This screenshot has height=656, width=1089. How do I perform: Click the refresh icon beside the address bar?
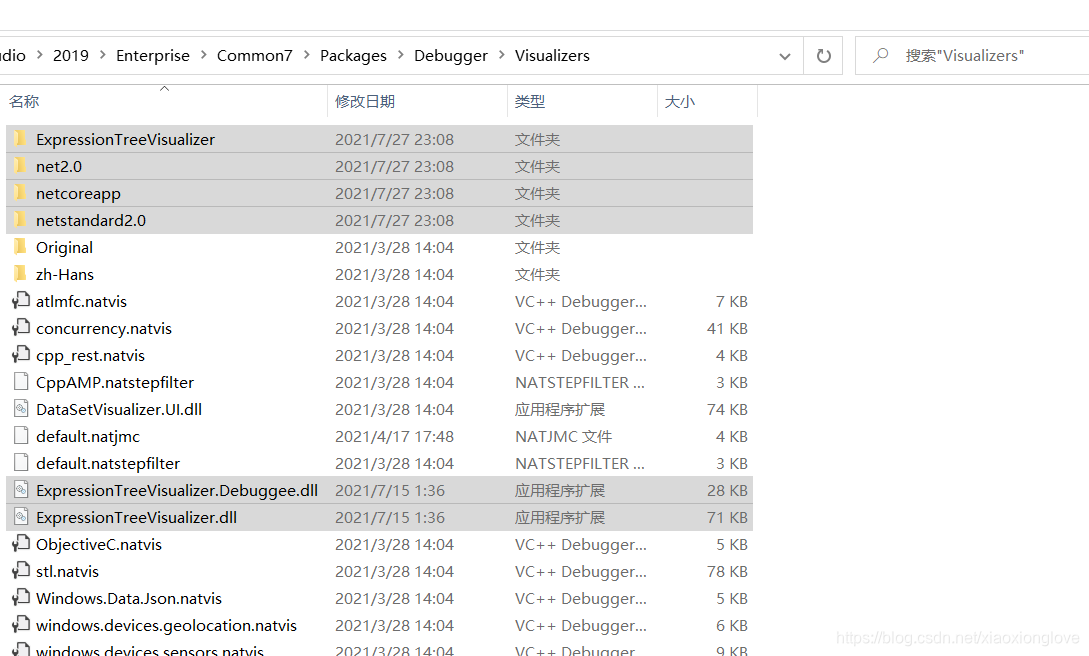point(823,55)
